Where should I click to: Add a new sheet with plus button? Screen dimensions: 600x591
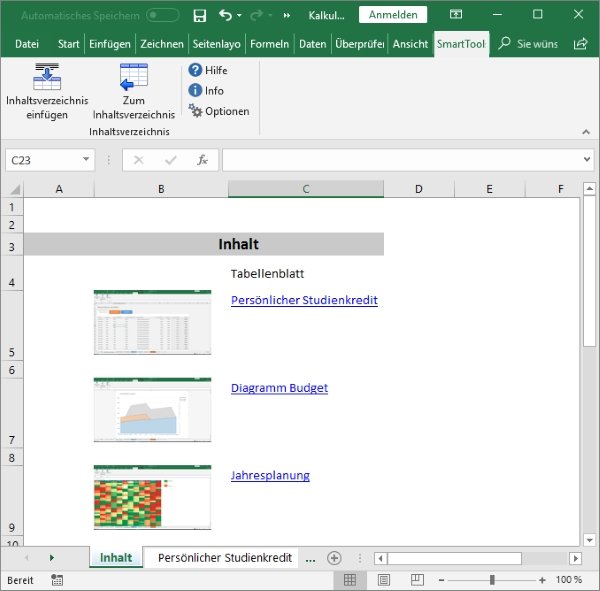(334, 558)
